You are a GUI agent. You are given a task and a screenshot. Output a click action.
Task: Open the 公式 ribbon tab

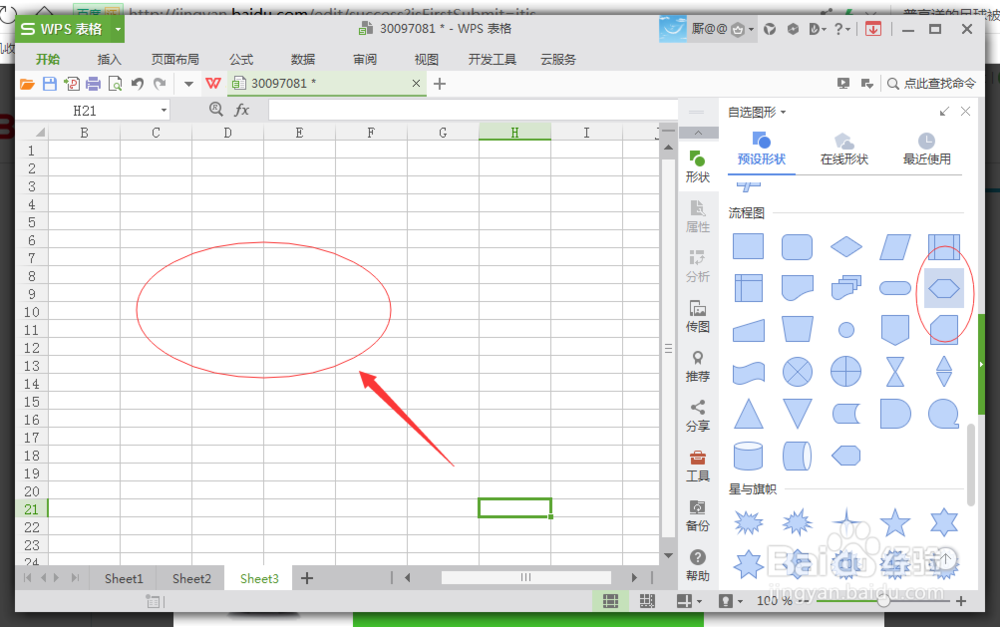[x=241, y=59]
